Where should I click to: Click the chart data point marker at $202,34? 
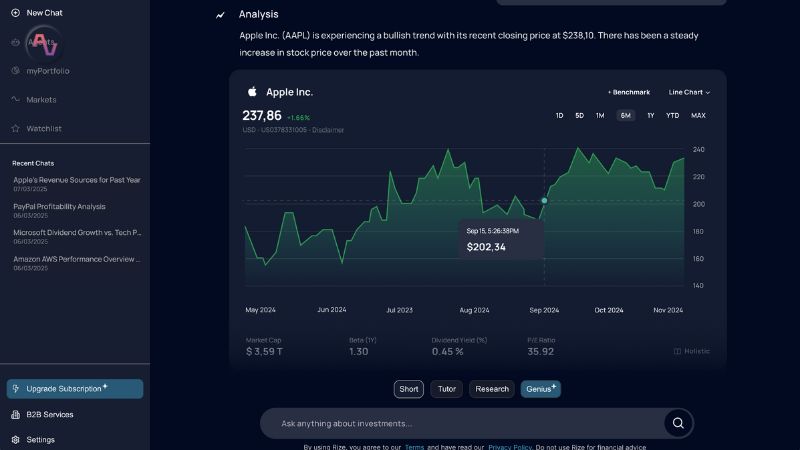(x=544, y=201)
